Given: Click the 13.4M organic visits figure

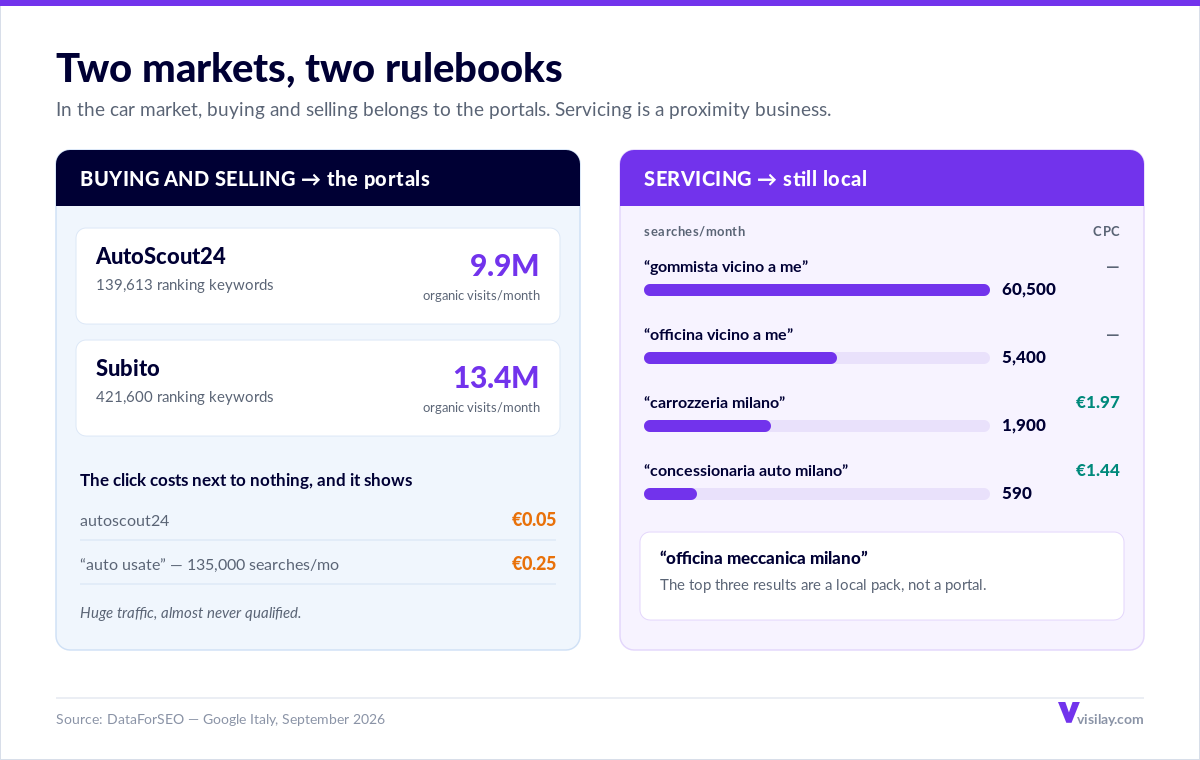Looking at the screenshot, I should pyautogui.click(x=496, y=377).
